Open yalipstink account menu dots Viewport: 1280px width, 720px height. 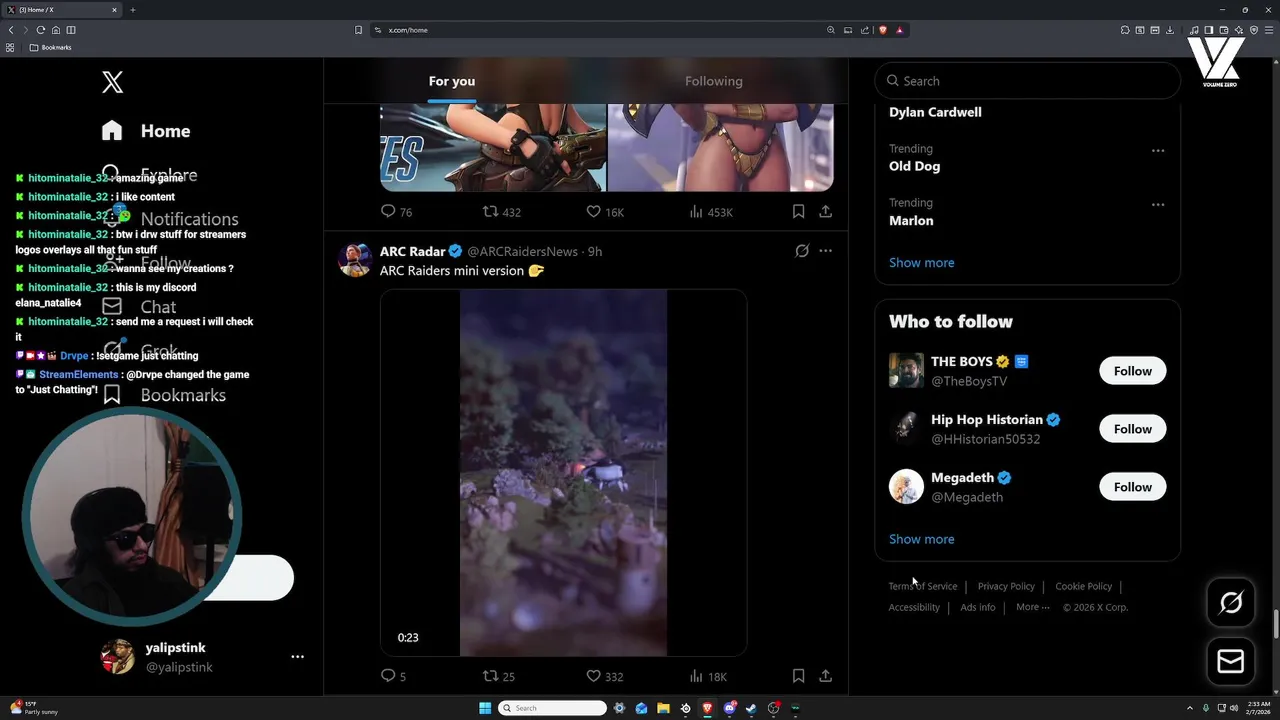point(297,657)
